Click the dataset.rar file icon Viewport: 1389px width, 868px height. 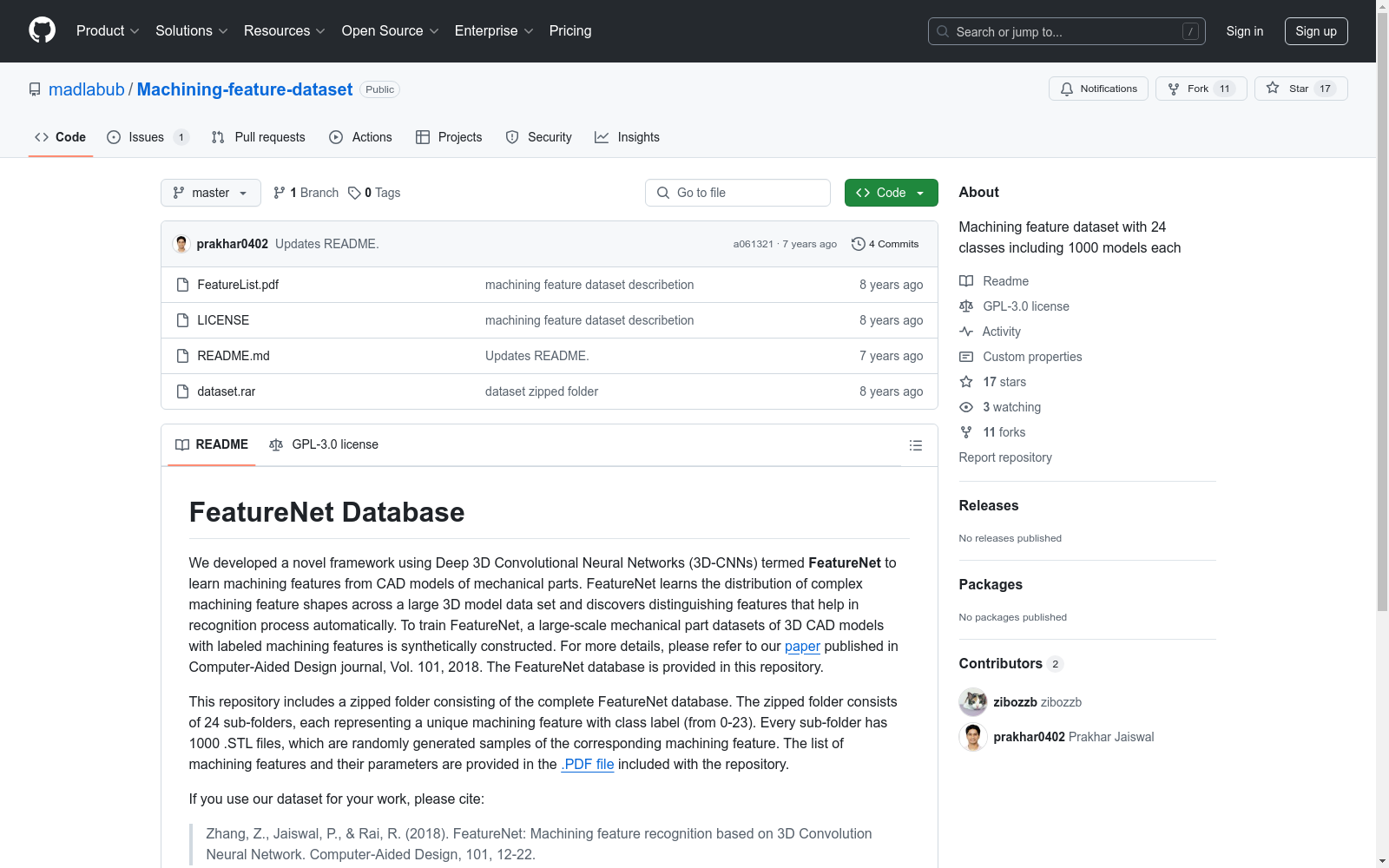click(x=182, y=391)
